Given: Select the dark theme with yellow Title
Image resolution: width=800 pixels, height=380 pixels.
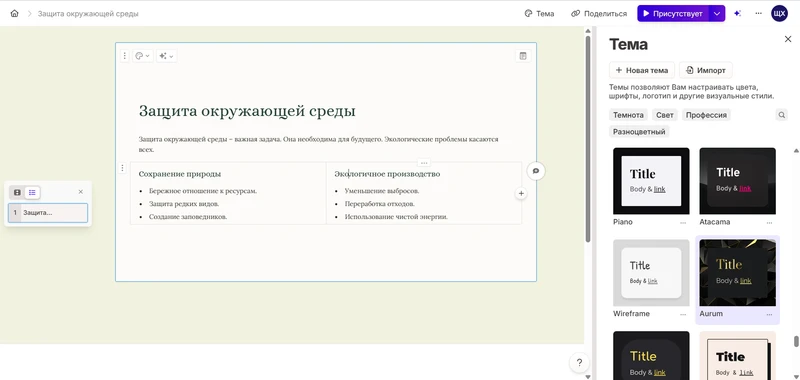Looking at the screenshot, I should [651, 356].
